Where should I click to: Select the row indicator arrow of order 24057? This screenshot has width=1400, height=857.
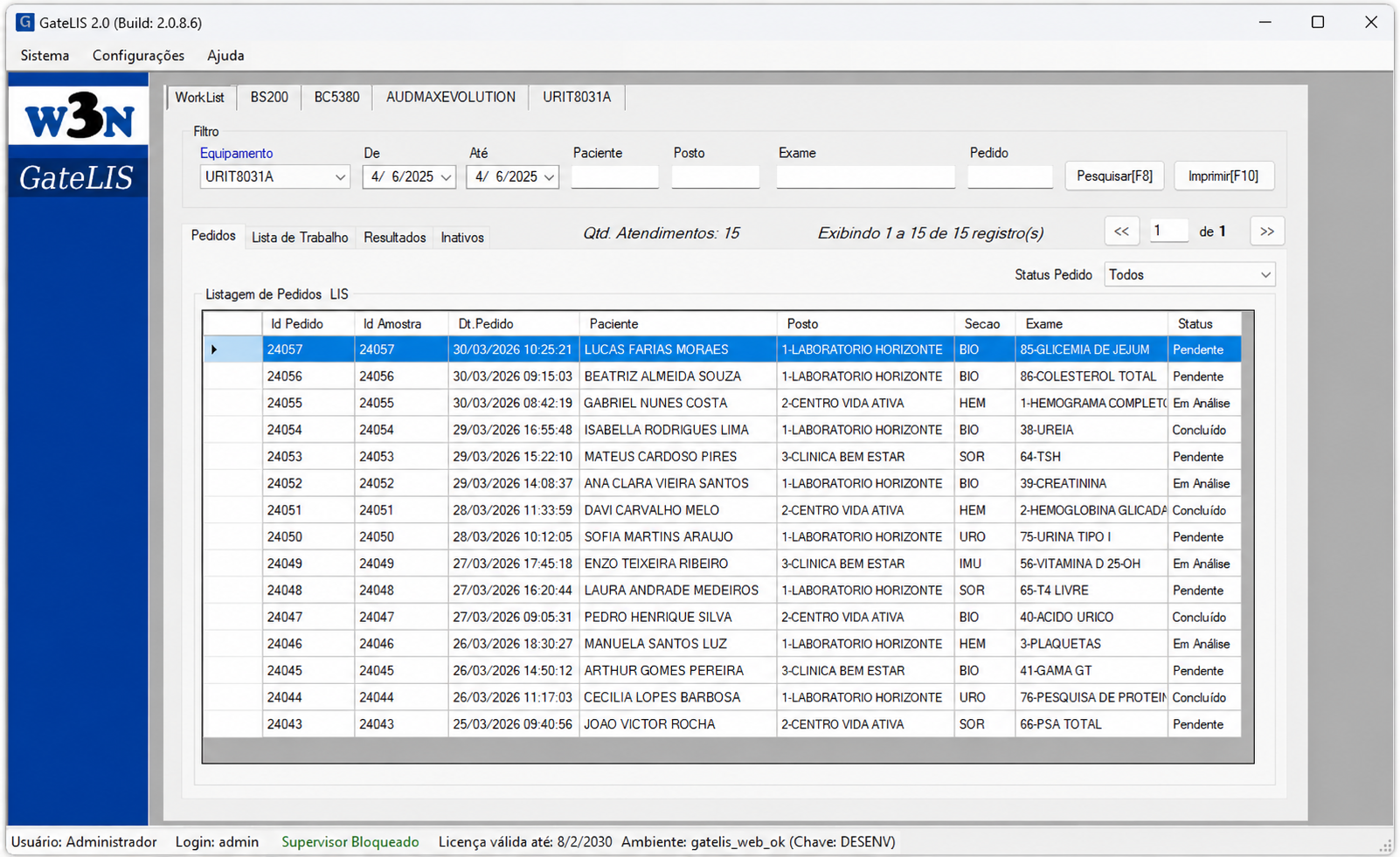(x=214, y=349)
